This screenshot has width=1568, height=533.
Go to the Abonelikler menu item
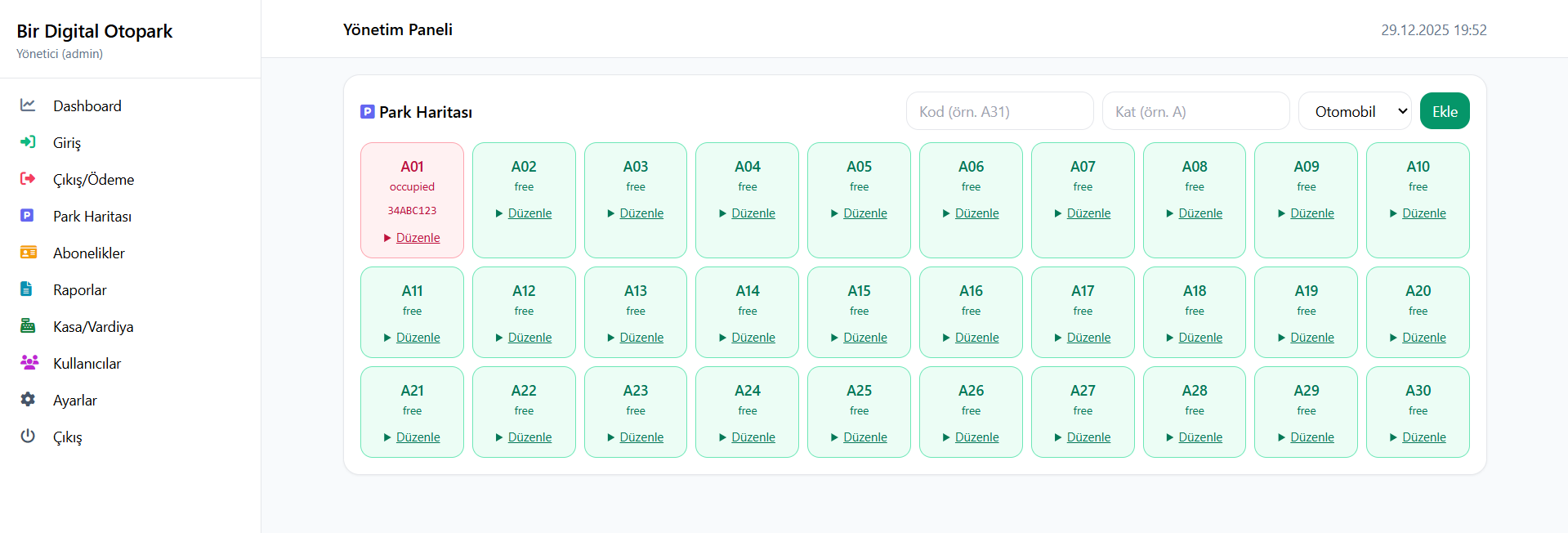click(x=88, y=253)
